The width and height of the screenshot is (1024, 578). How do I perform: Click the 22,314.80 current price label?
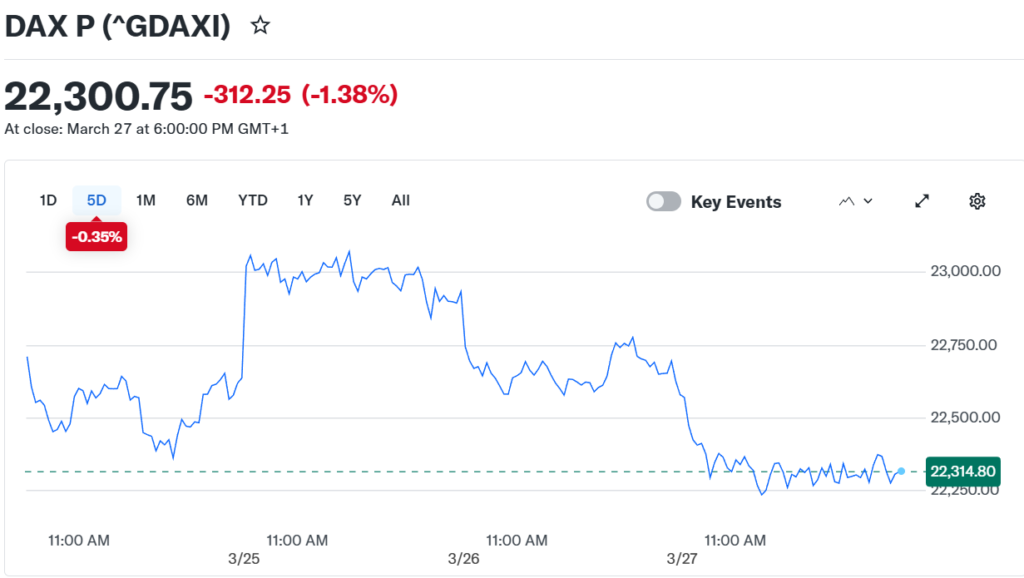click(x=963, y=471)
